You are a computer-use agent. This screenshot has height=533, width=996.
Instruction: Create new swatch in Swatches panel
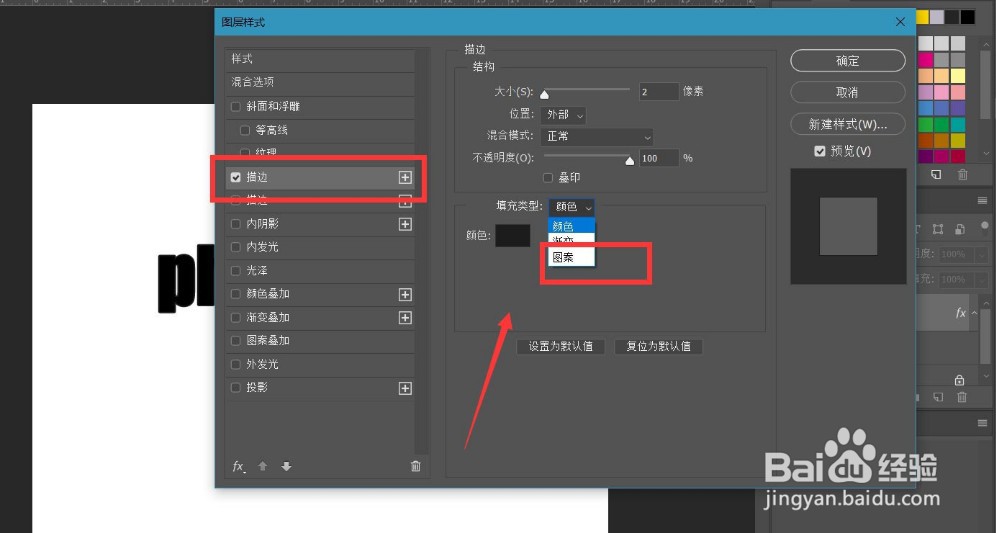click(936, 175)
